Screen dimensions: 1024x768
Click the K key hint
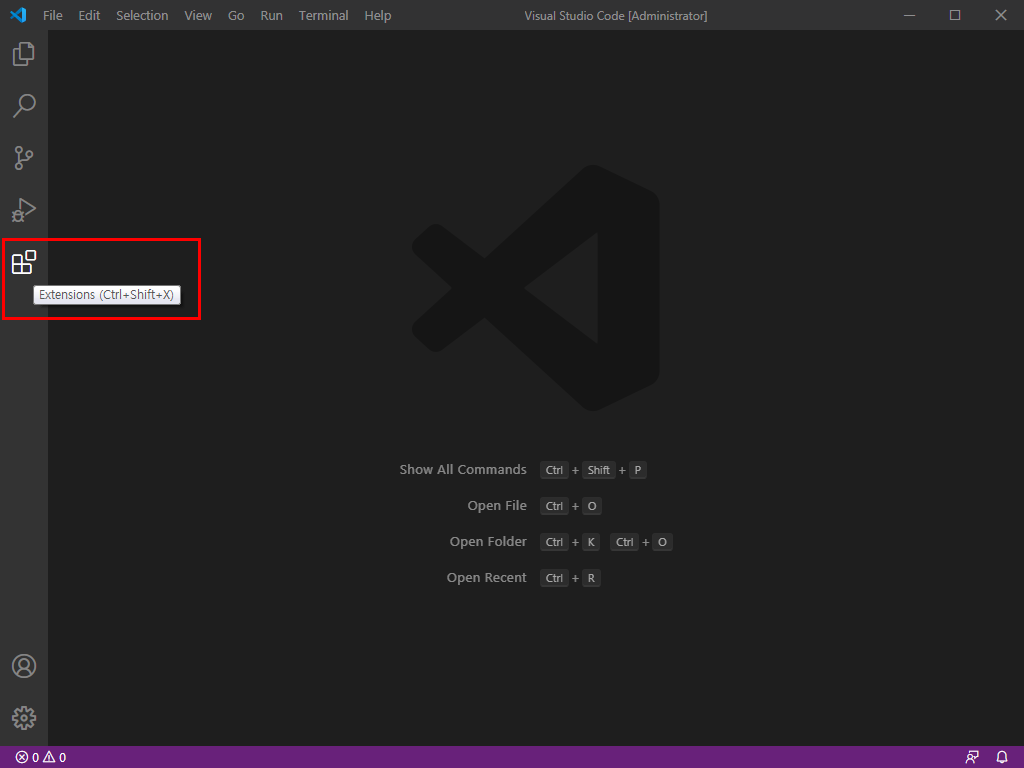[x=591, y=542]
